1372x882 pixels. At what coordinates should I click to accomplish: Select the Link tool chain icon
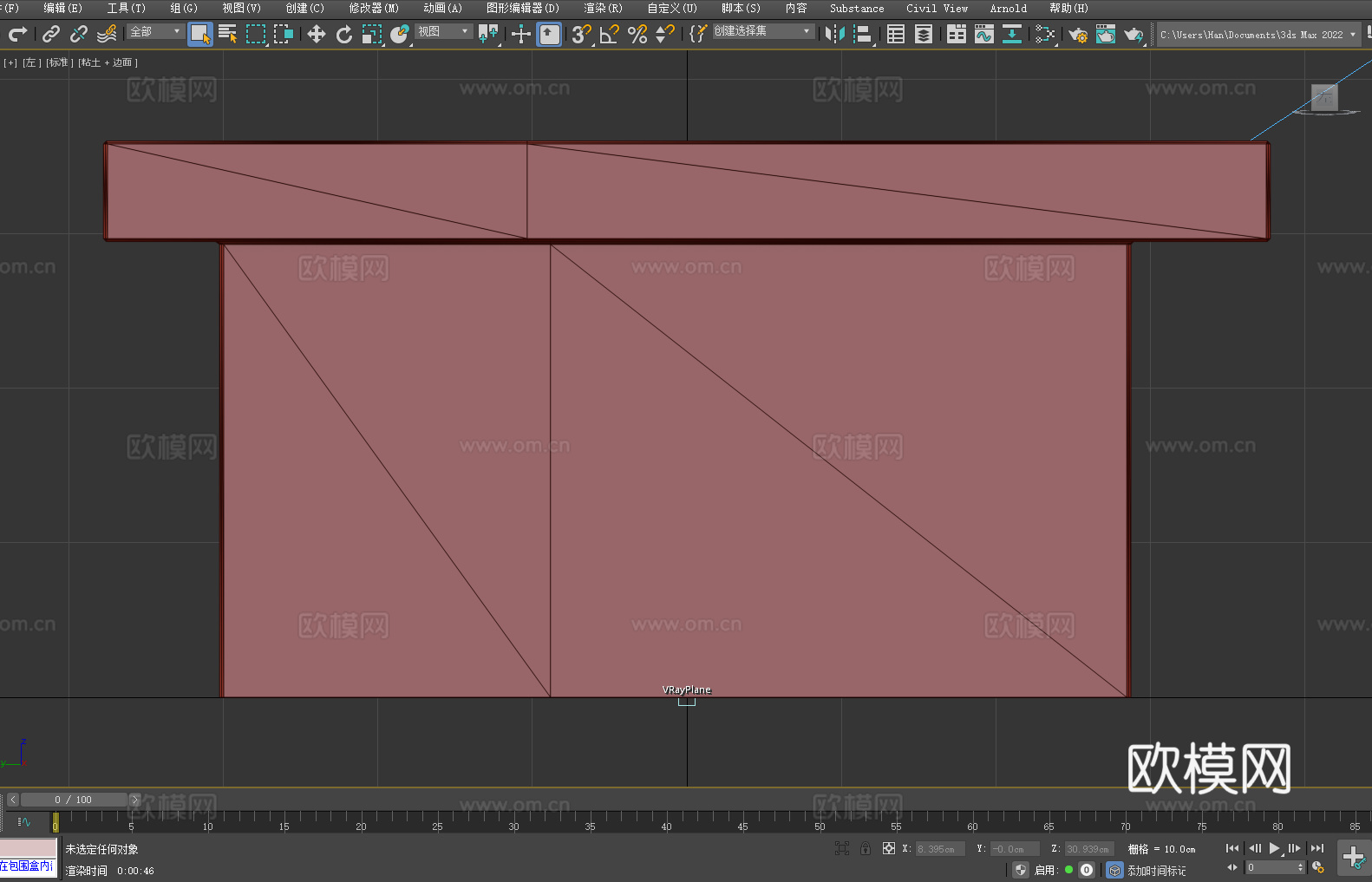(51, 34)
